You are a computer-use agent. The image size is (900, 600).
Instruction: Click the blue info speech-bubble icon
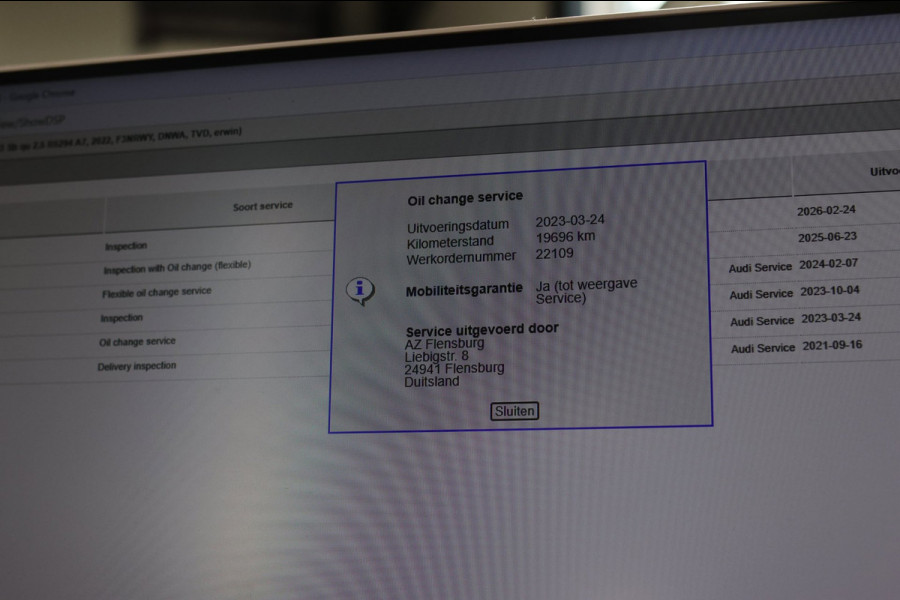[360, 291]
